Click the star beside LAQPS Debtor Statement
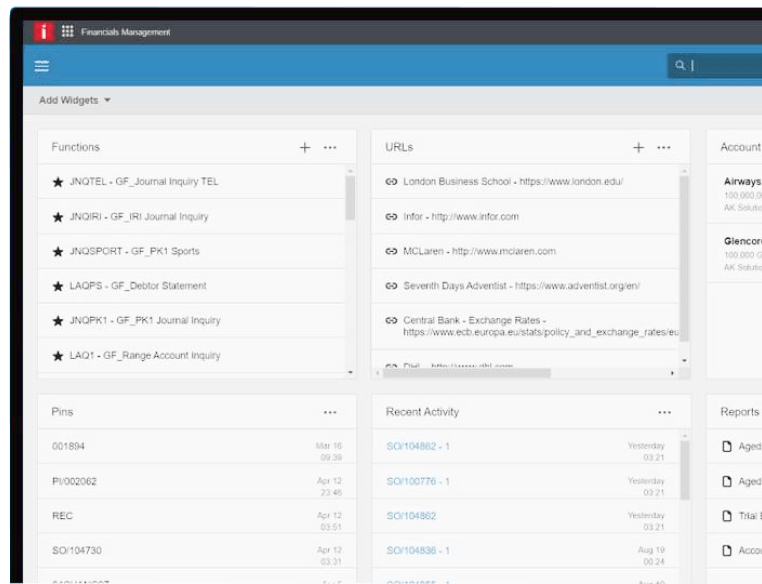Image resolution: width=762 pixels, height=584 pixels. tap(58, 286)
